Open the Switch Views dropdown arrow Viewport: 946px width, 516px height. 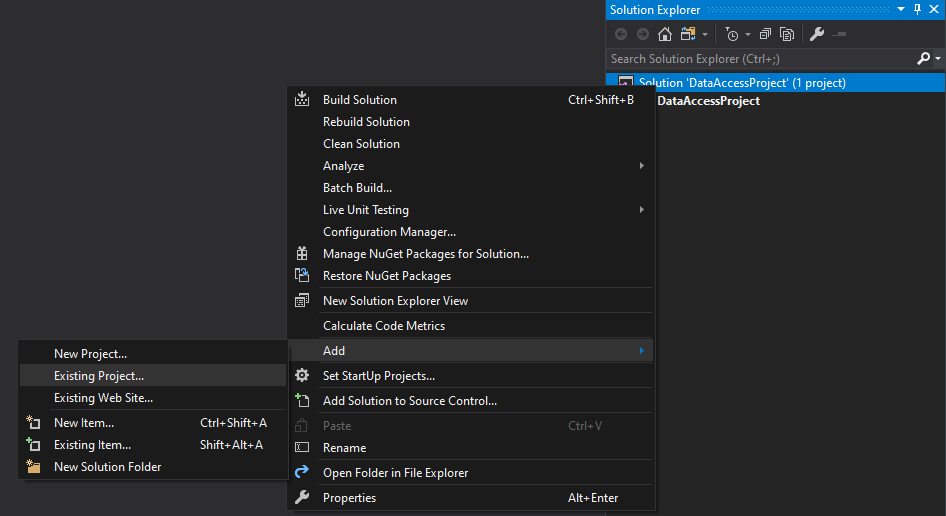[705, 35]
